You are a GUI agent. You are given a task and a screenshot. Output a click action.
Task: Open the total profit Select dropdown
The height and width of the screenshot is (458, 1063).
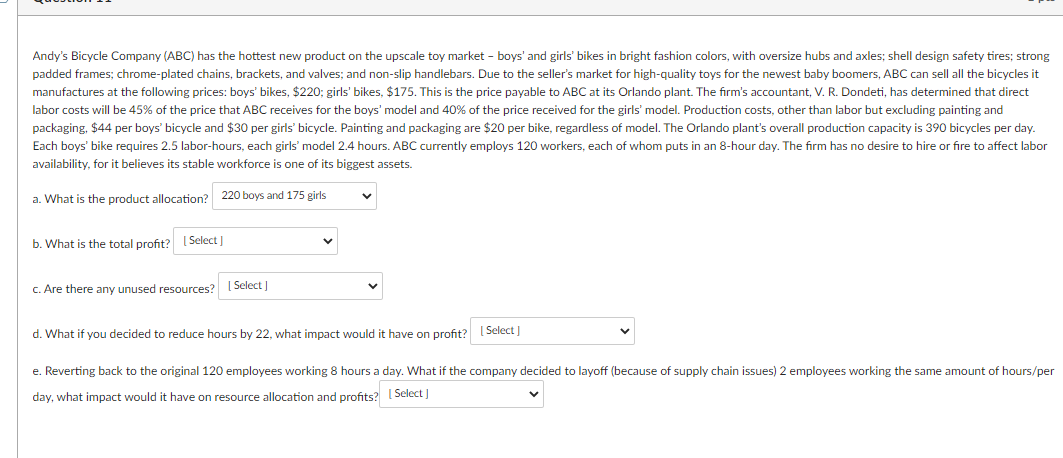(x=257, y=241)
